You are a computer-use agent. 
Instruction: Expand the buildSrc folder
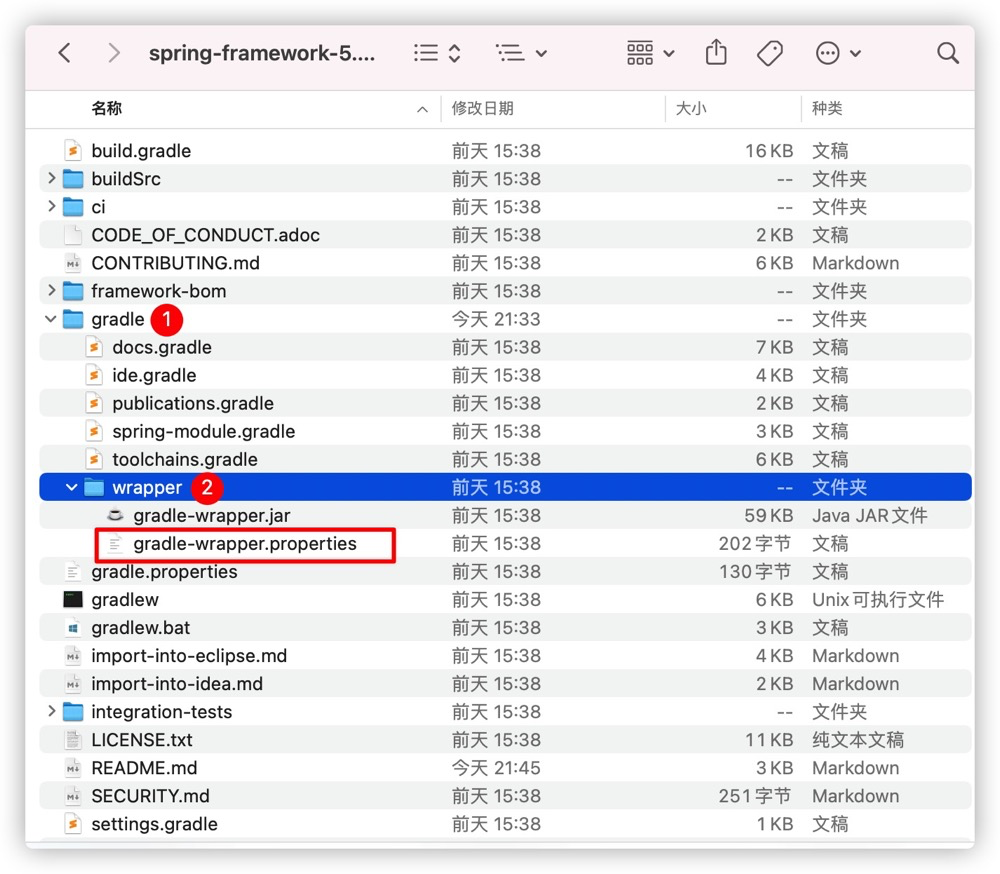(52, 178)
